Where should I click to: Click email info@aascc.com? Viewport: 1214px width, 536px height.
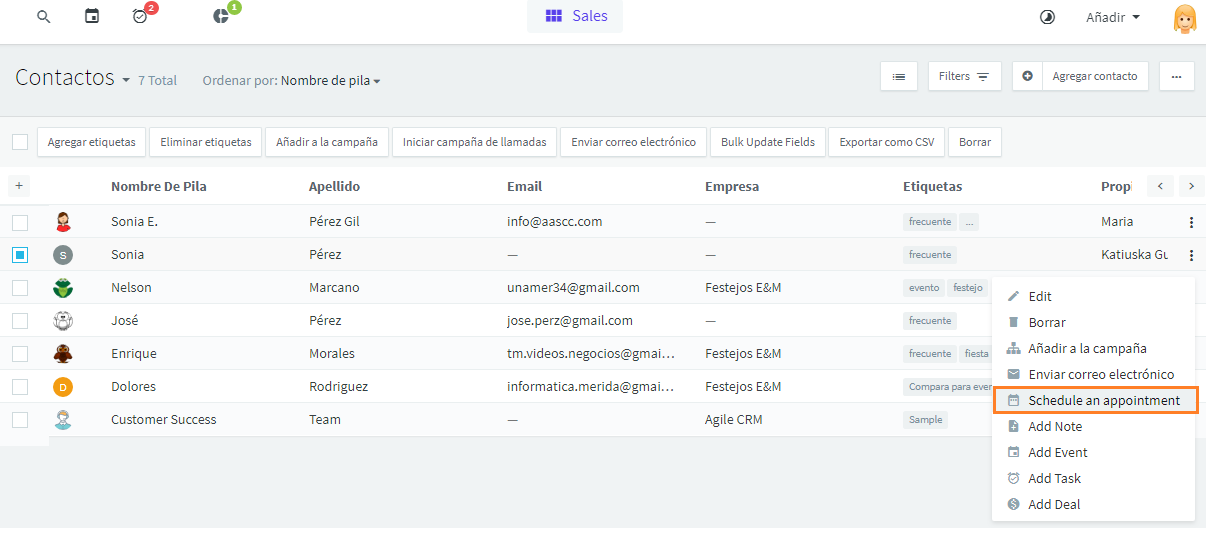click(x=554, y=222)
